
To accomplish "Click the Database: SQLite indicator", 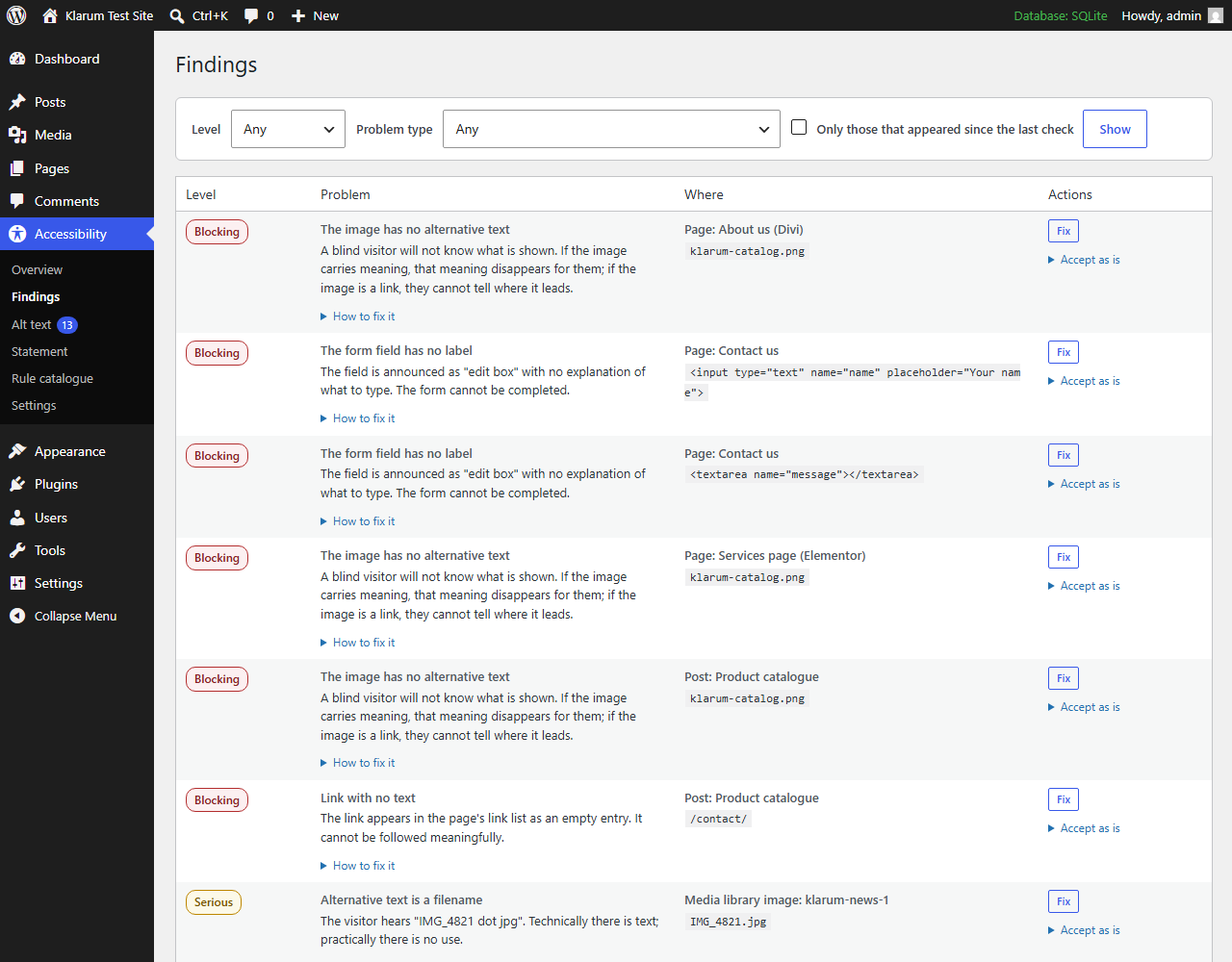I will (1061, 15).
